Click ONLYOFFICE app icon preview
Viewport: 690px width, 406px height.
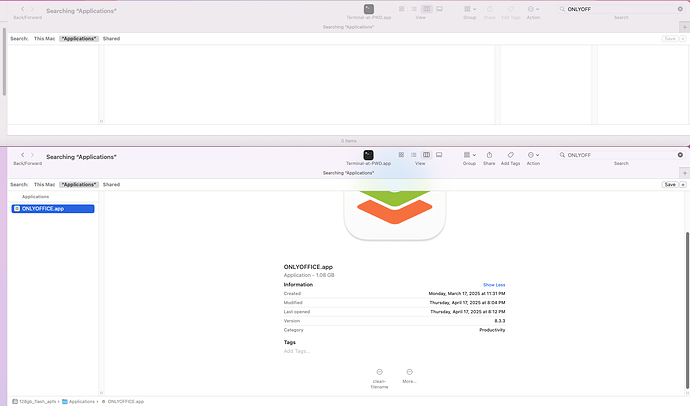point(395,215)
